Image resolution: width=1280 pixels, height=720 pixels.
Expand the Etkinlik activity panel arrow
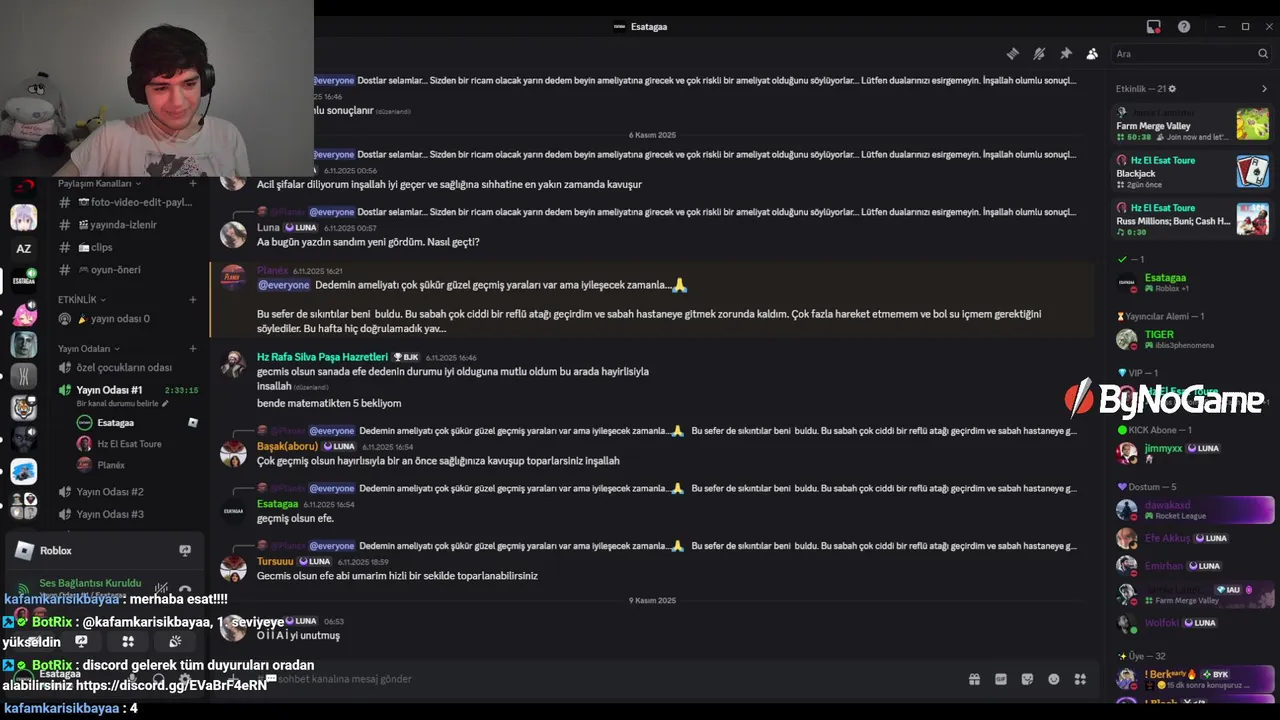[x=1264, y=89]
